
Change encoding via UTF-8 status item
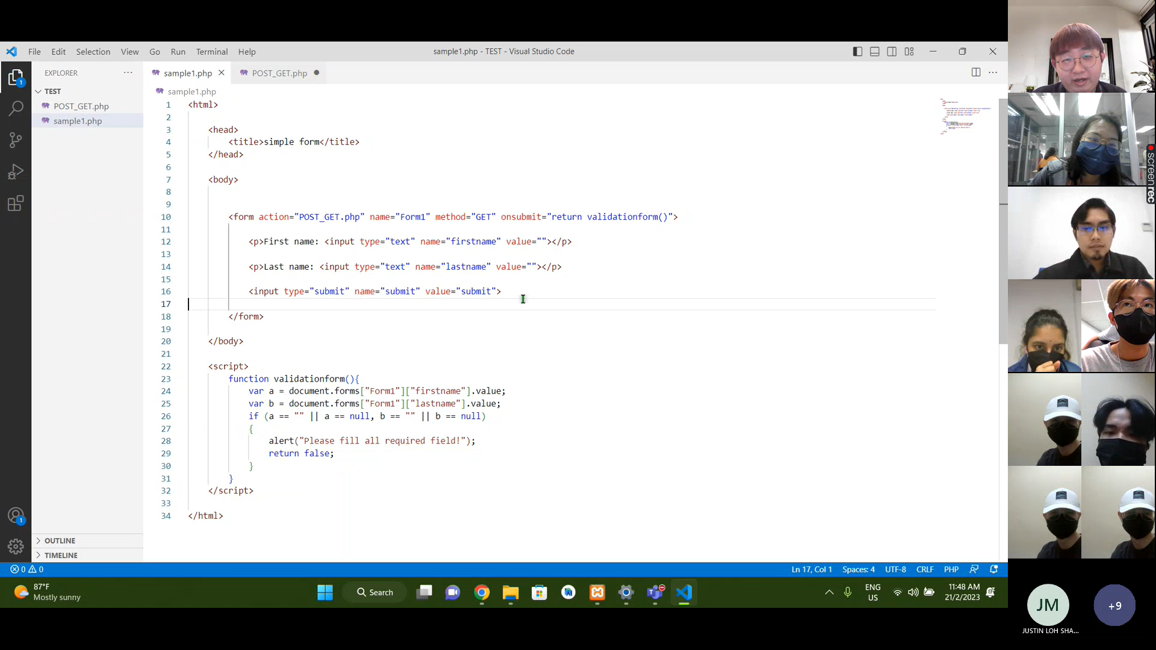tap(896, 569)
